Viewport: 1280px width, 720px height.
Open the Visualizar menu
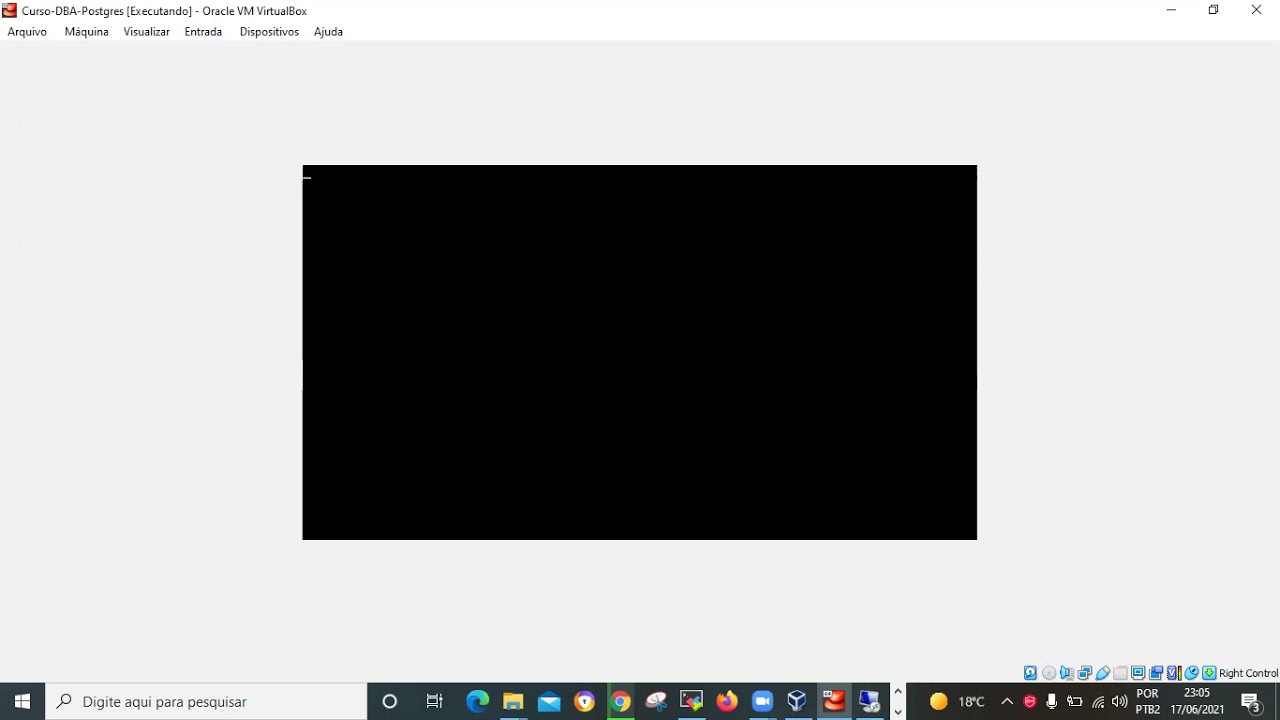[x=147, y=32]
